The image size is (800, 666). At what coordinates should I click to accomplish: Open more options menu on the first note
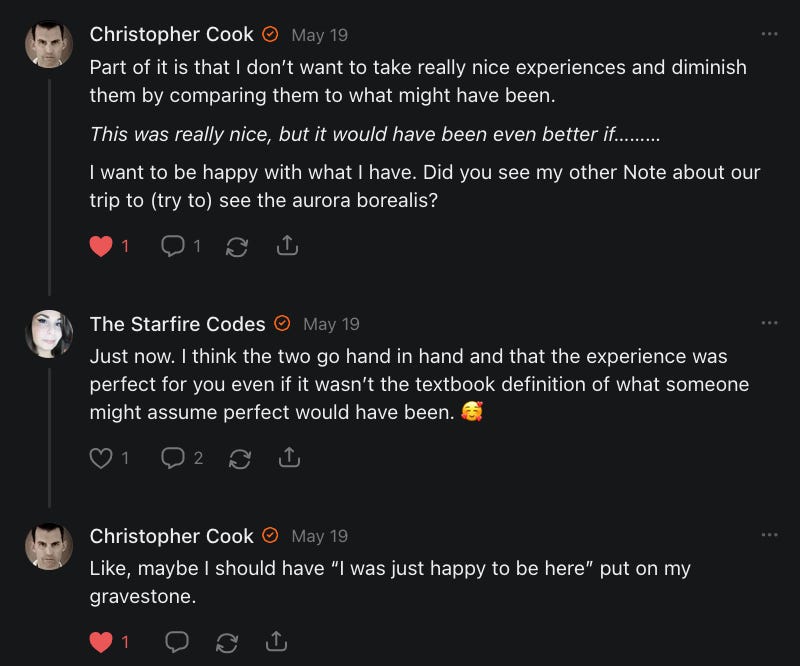point(769,34)
